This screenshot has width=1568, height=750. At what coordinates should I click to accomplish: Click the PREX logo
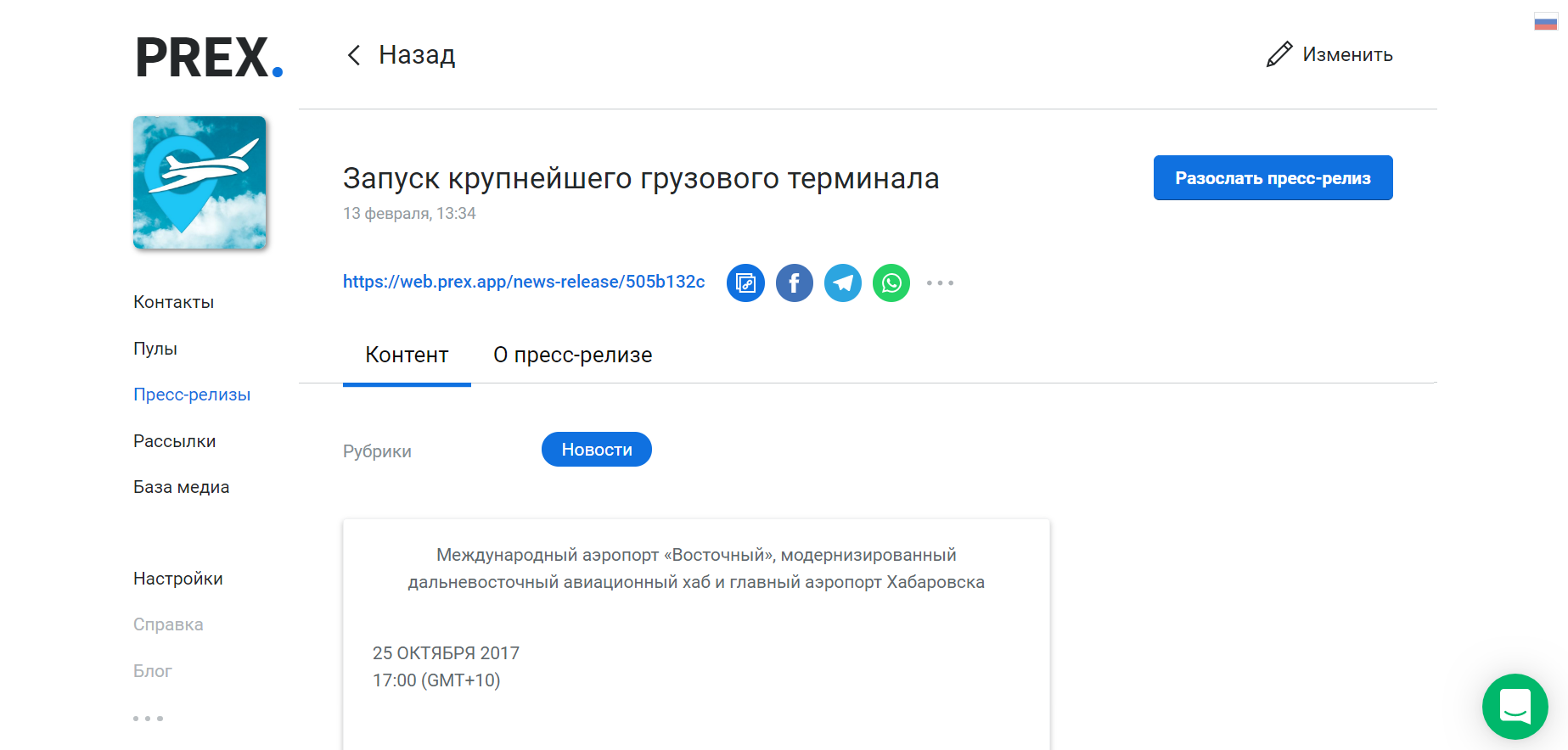pos(209,58)
